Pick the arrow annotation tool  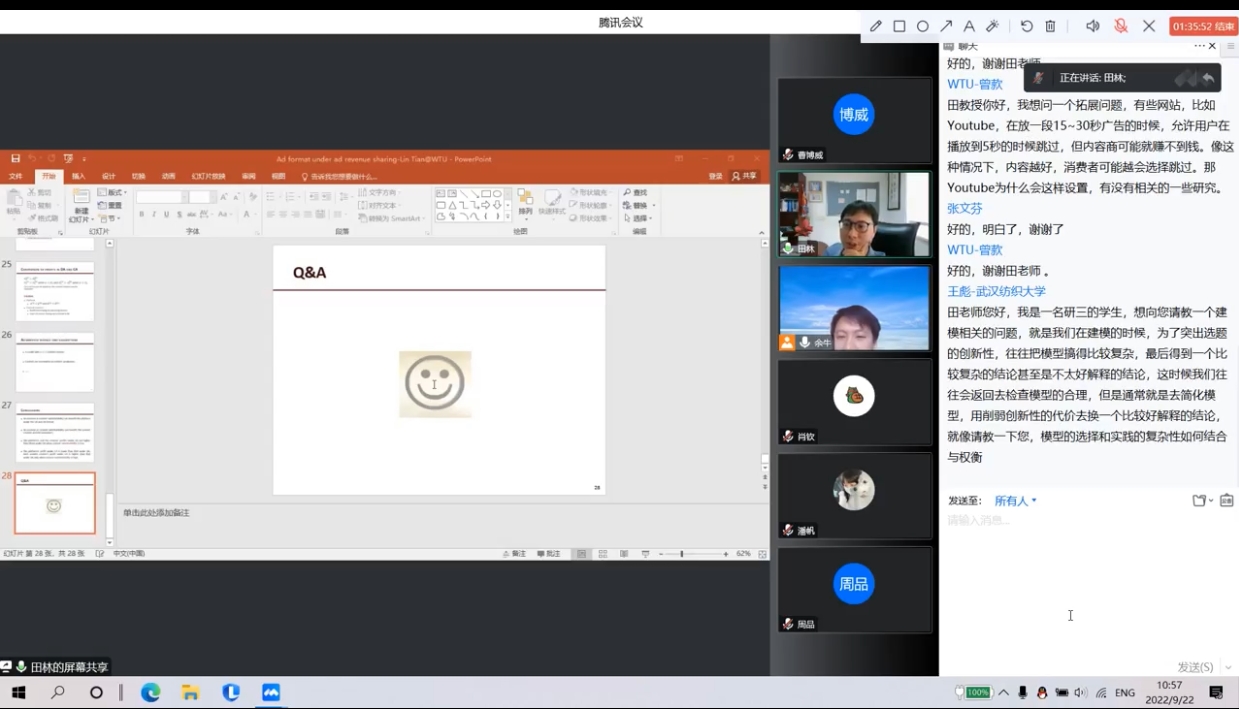946,26
